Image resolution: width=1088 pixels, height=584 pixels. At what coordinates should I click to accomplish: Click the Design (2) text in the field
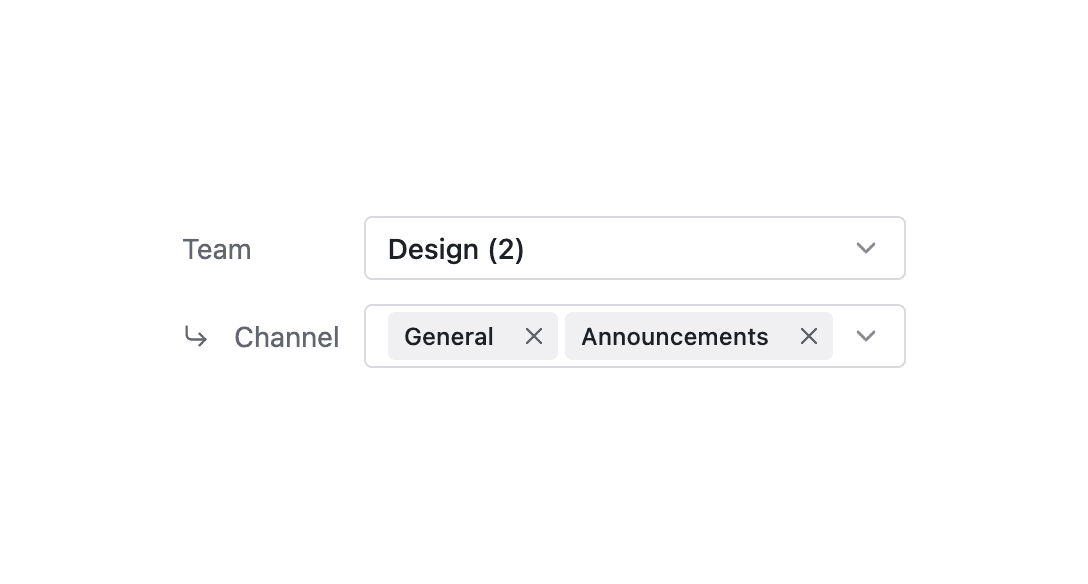456,248
